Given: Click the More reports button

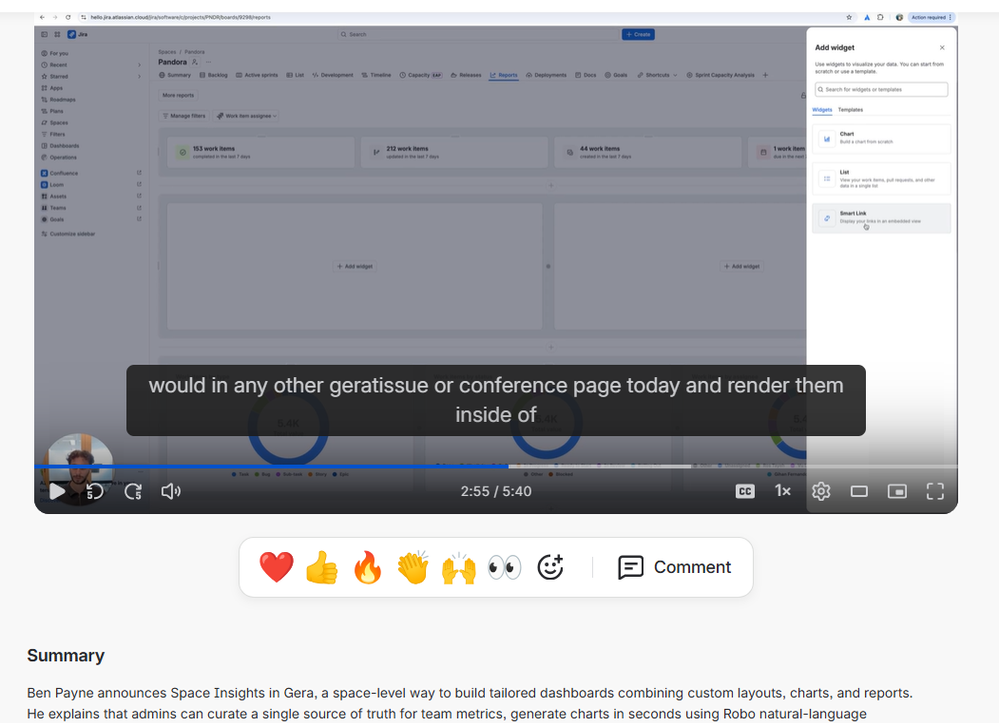Looking at the screenshot, I should [x=178, y=96].
